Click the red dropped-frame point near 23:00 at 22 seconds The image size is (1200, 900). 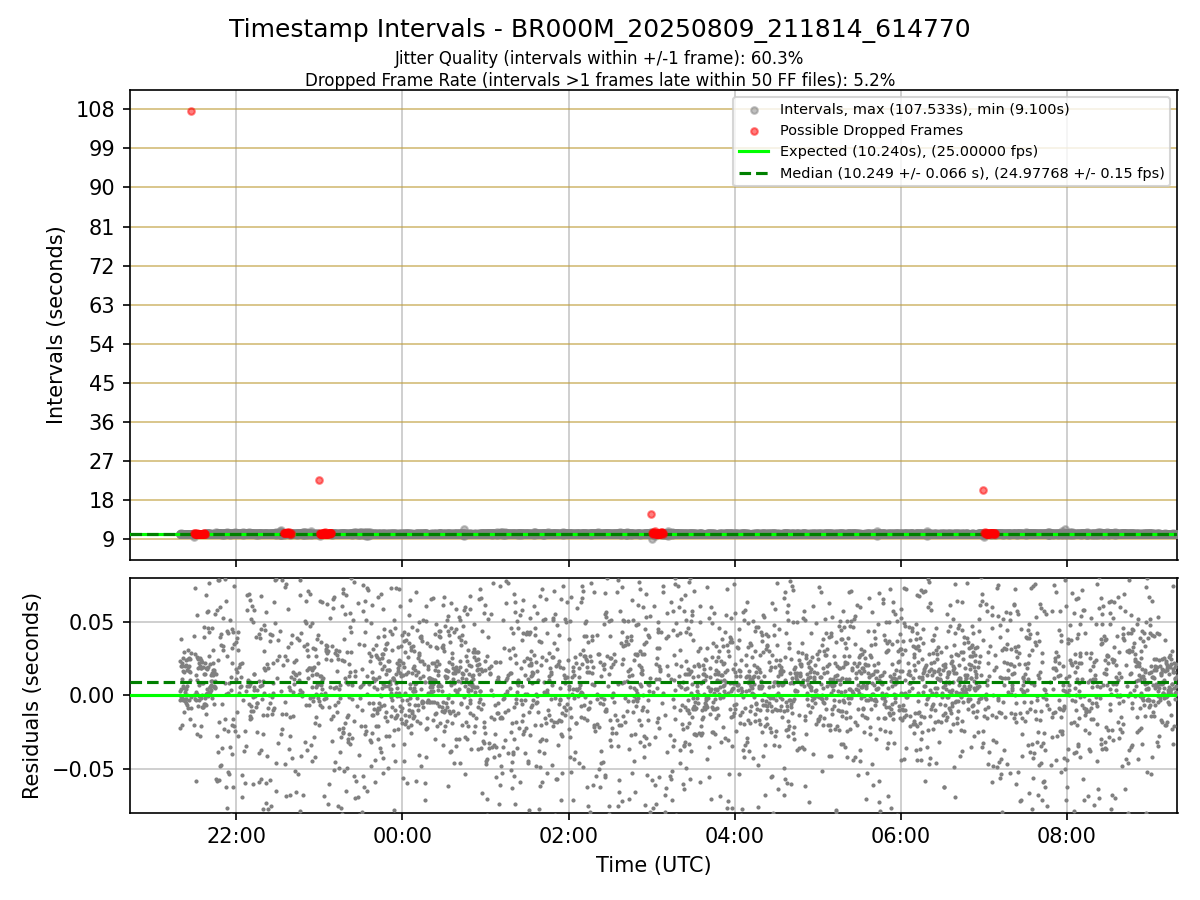[x=319, y=480]
